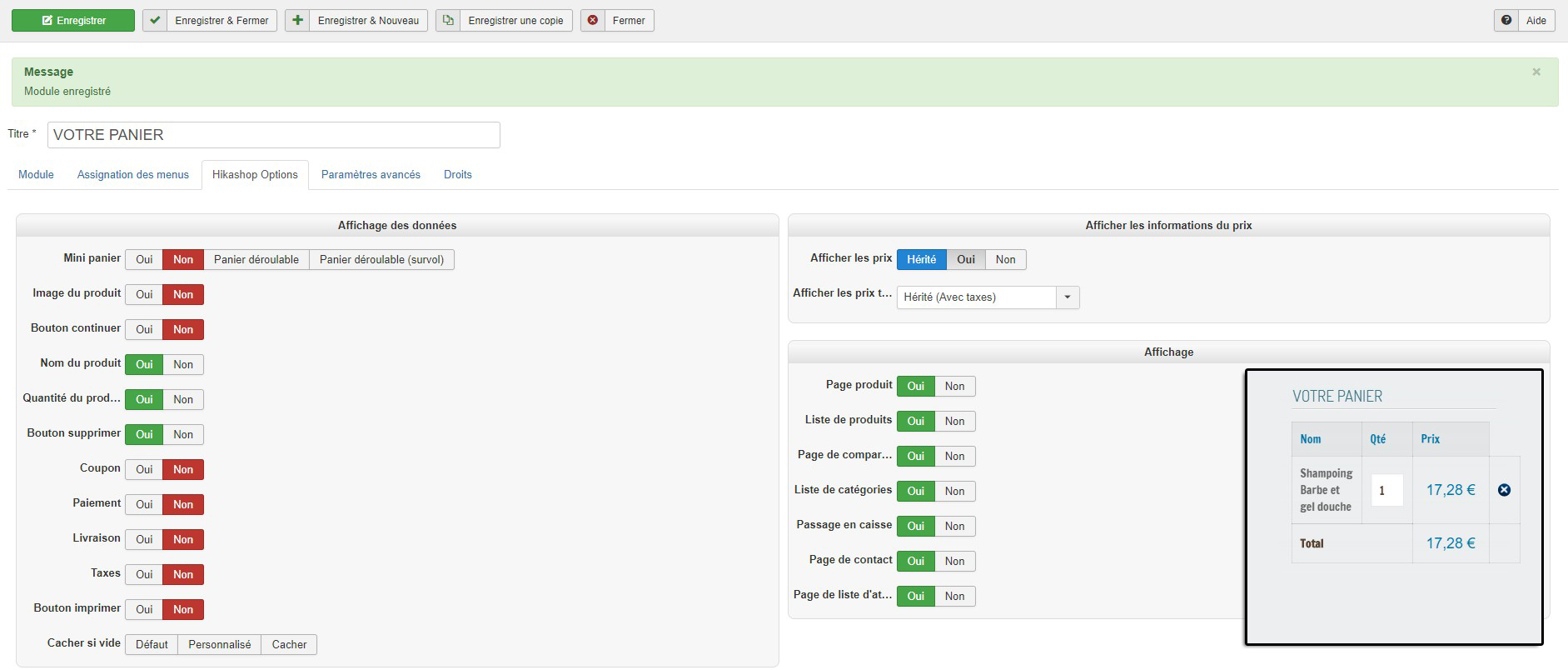Click the Titre input field

click(274, 135)
